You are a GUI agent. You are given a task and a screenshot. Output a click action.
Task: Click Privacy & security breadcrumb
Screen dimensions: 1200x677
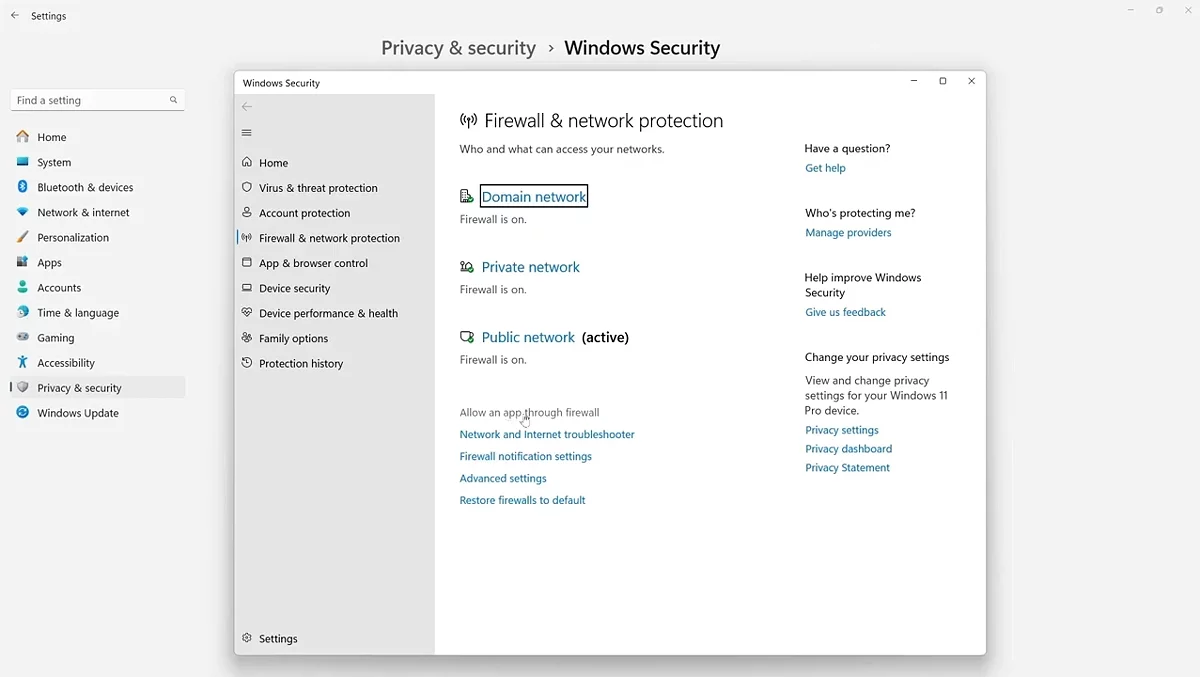[x=458, y=48]
